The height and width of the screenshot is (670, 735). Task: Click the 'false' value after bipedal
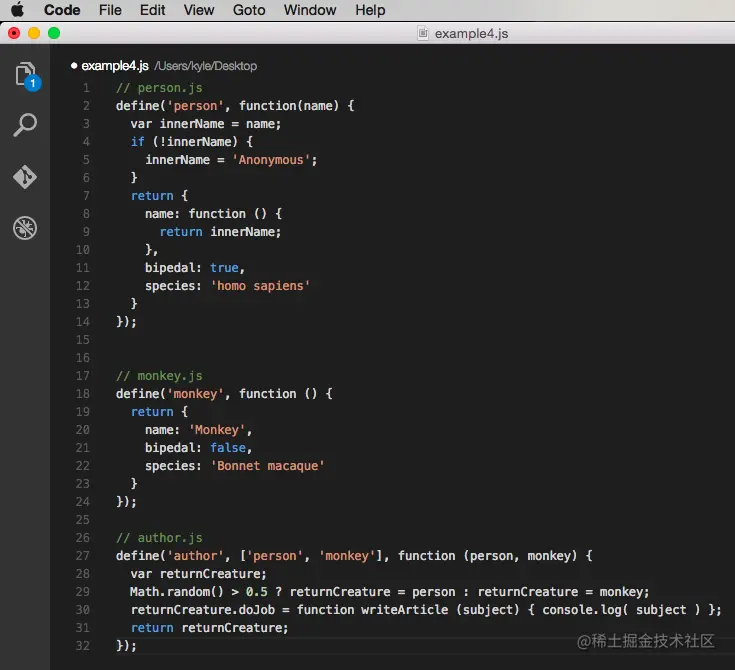228,448
